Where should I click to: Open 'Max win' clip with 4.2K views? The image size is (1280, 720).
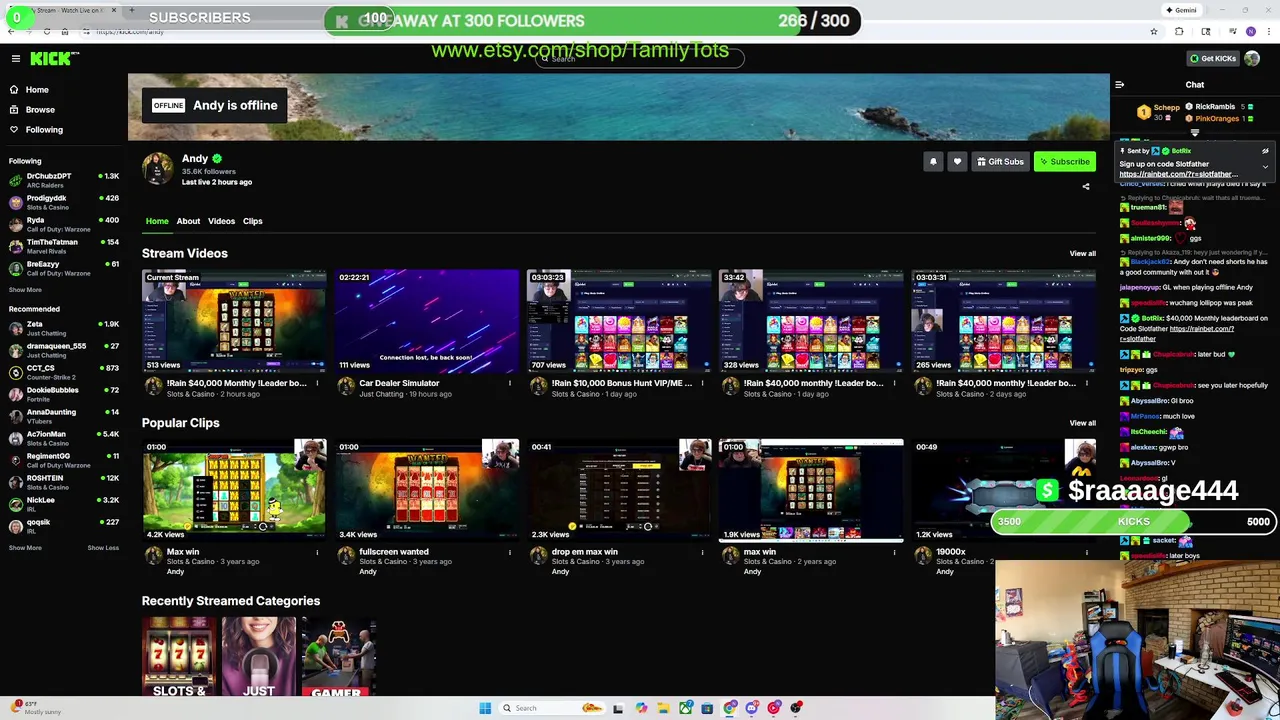(234, 490)
